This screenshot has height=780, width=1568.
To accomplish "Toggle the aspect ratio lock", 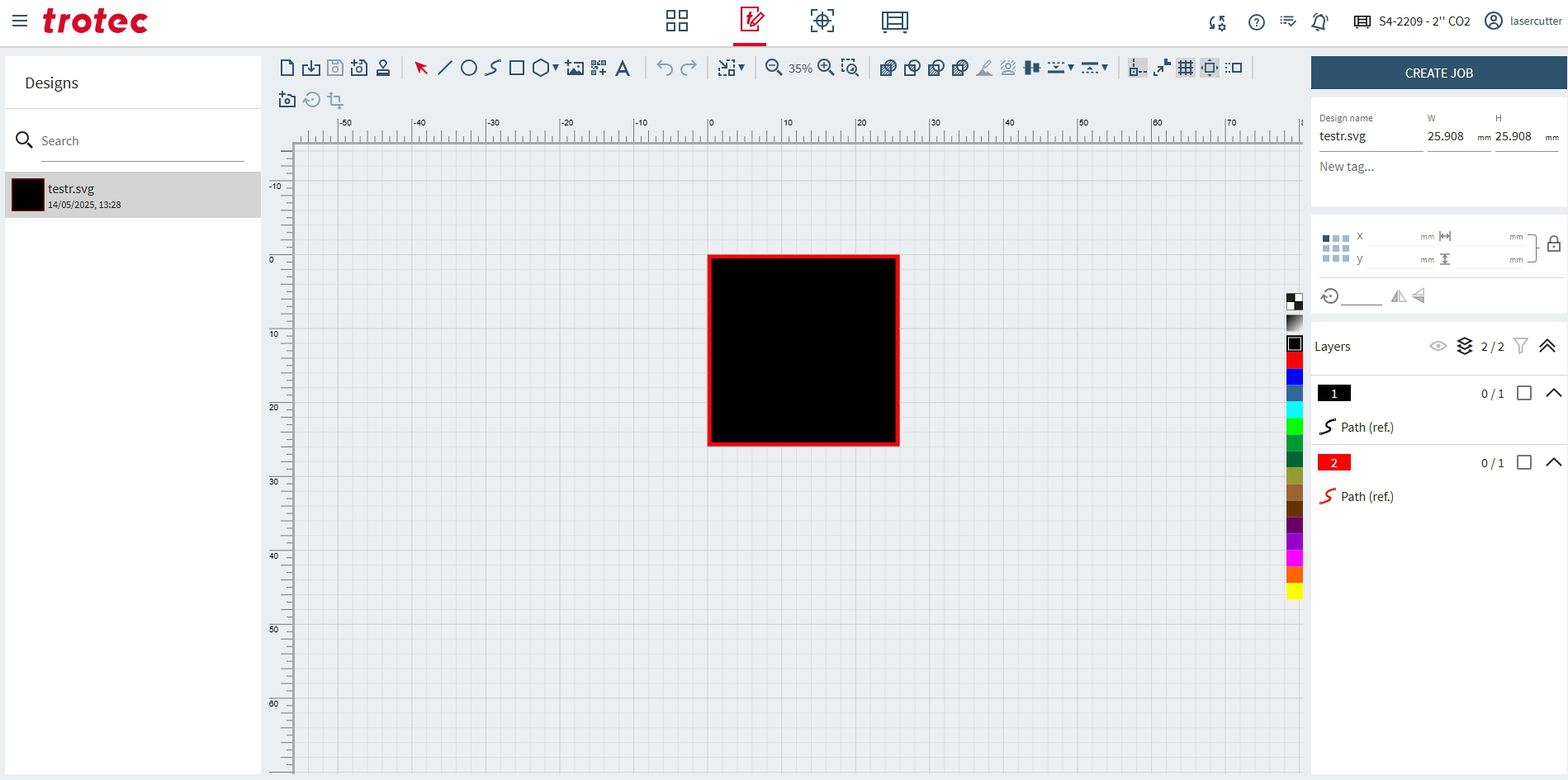I will (x=1554, y=244).
